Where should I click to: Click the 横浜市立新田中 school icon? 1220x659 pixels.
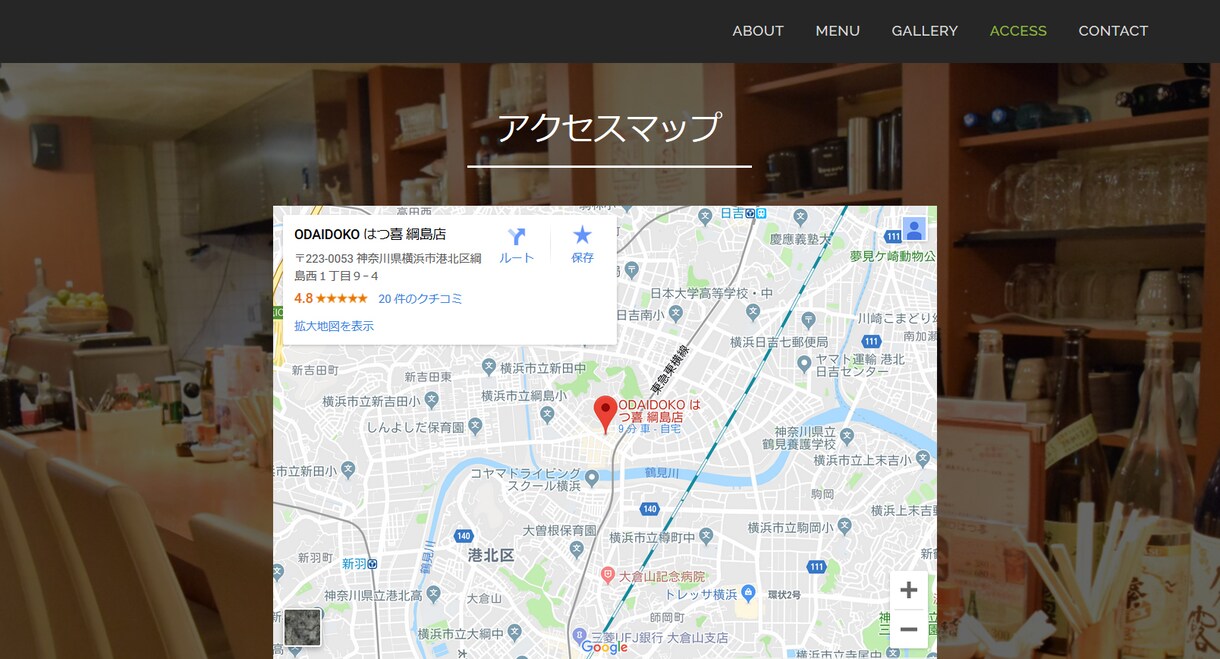click(x=489, y=368)
